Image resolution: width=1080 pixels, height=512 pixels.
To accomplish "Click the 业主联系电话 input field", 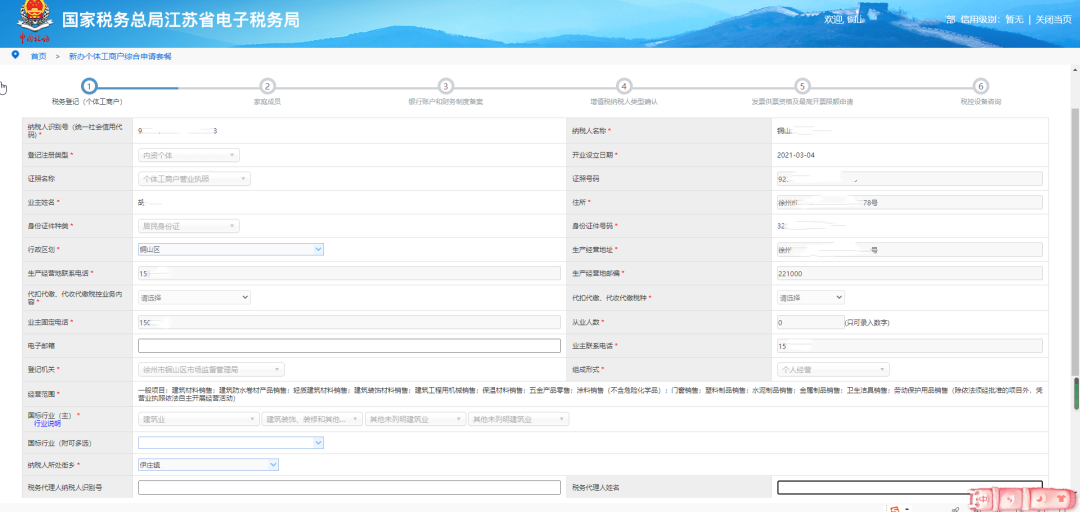I will (x=909, y=346).
